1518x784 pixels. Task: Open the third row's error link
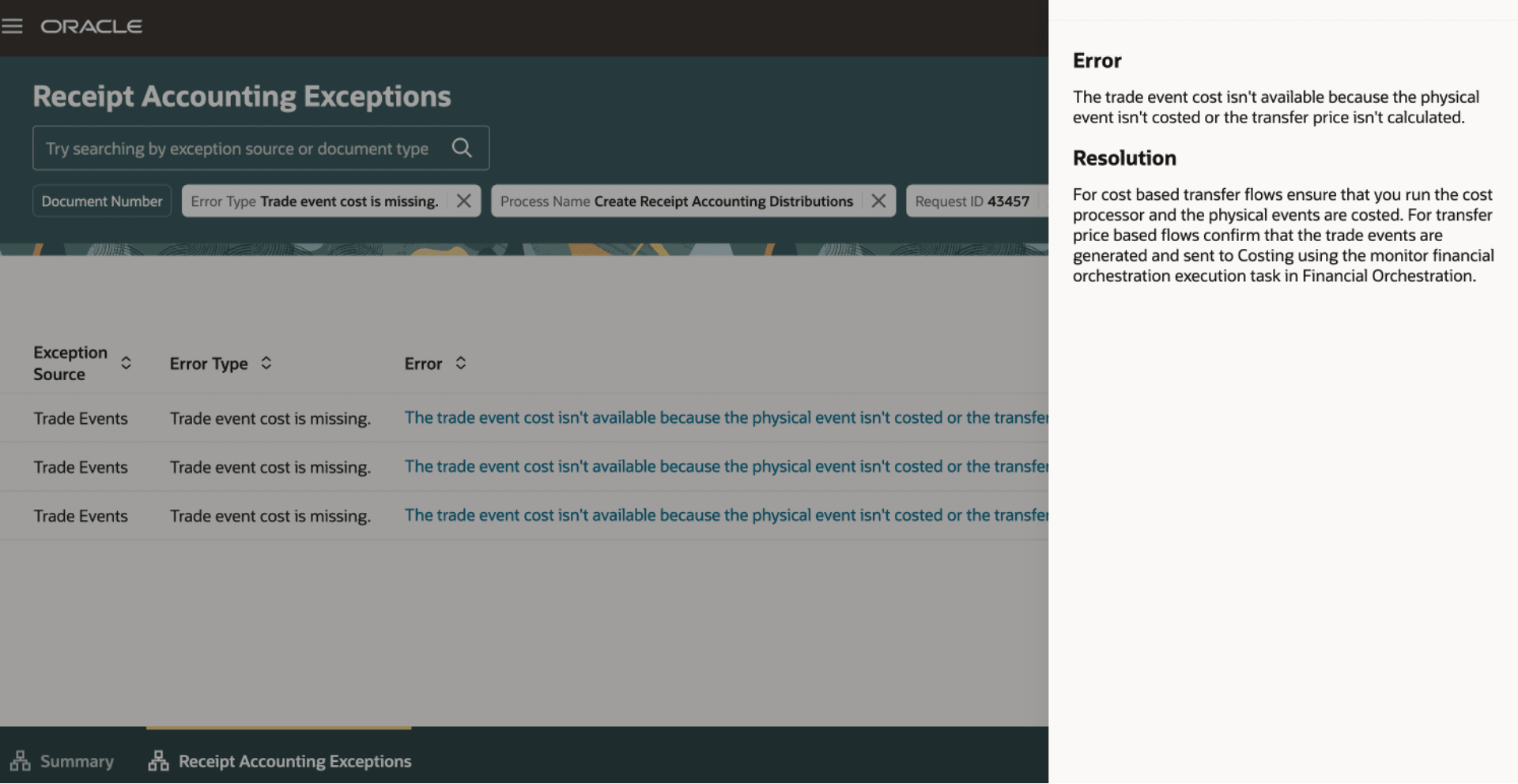pos(727,515)
